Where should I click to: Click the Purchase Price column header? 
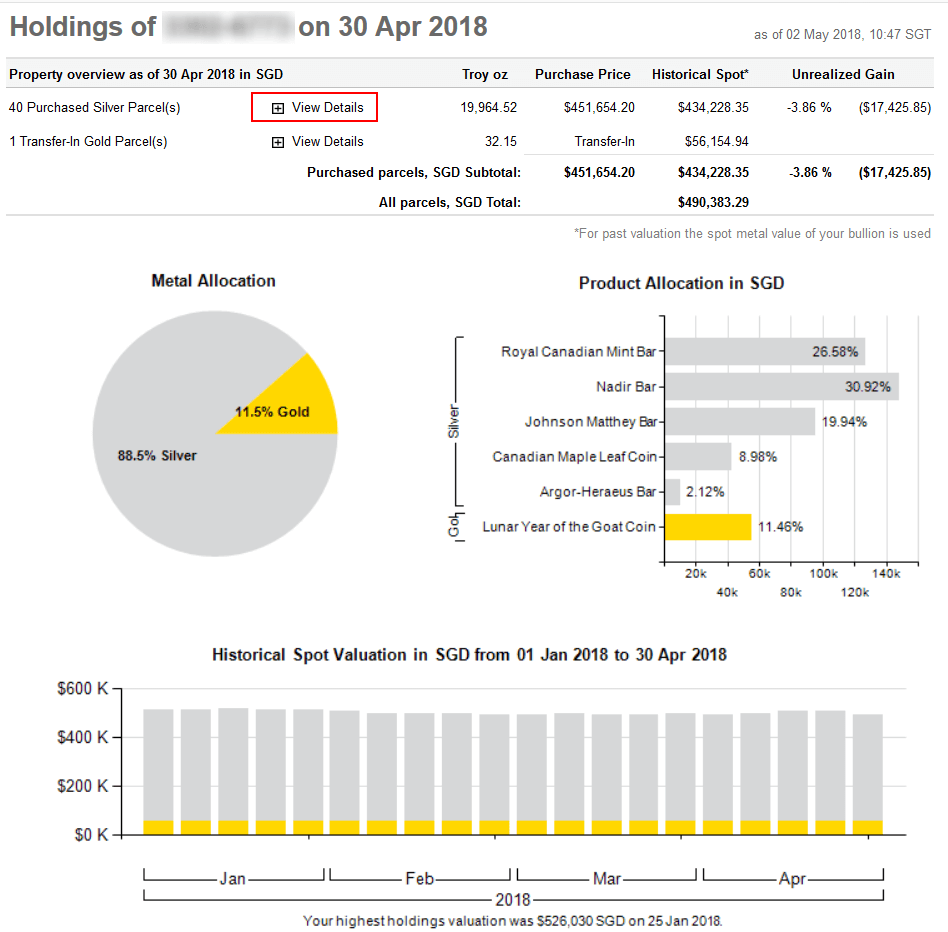[583, 74]
